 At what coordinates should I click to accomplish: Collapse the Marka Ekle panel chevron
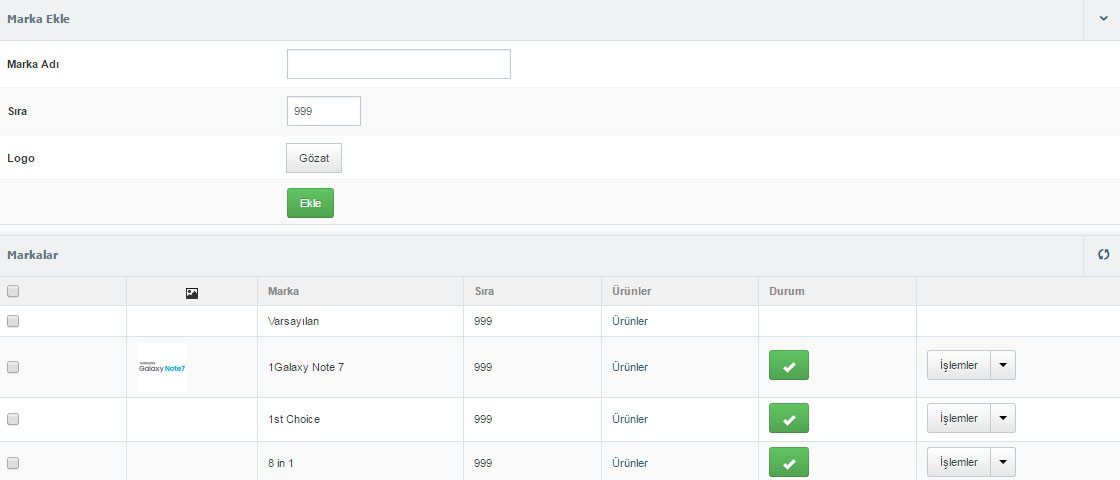(1104, 19)
